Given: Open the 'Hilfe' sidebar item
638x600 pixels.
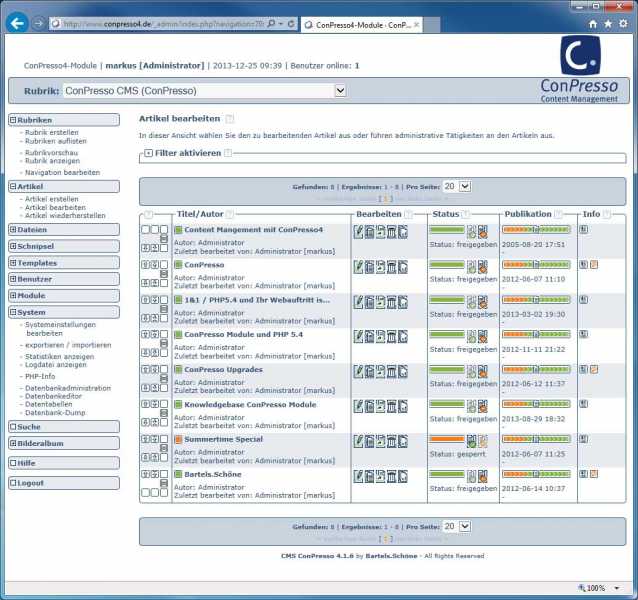Looking at the screenshot, I should tap(64, 463).
